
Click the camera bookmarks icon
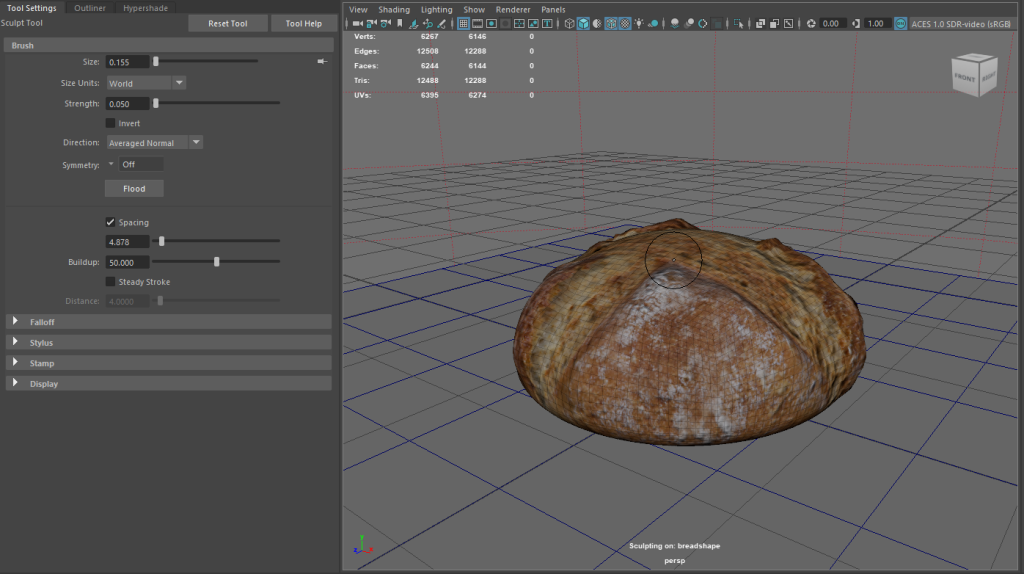point(400,23)
